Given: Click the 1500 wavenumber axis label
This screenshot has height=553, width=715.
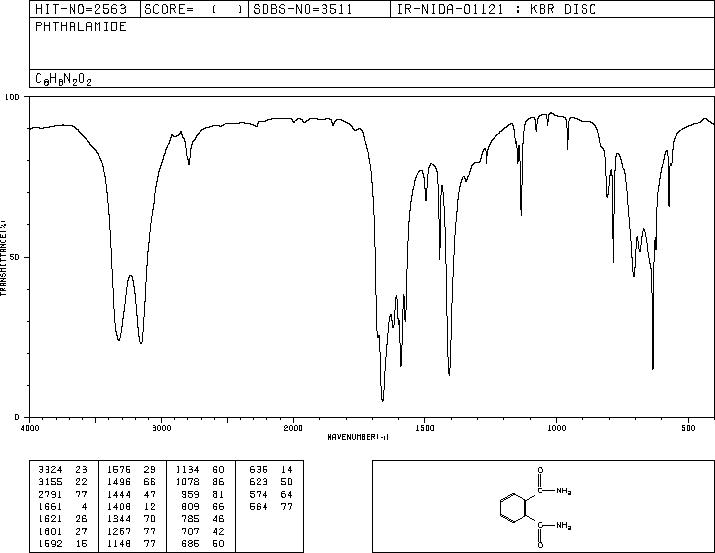Looking at the screenshot, I should [x=425, y=428].
